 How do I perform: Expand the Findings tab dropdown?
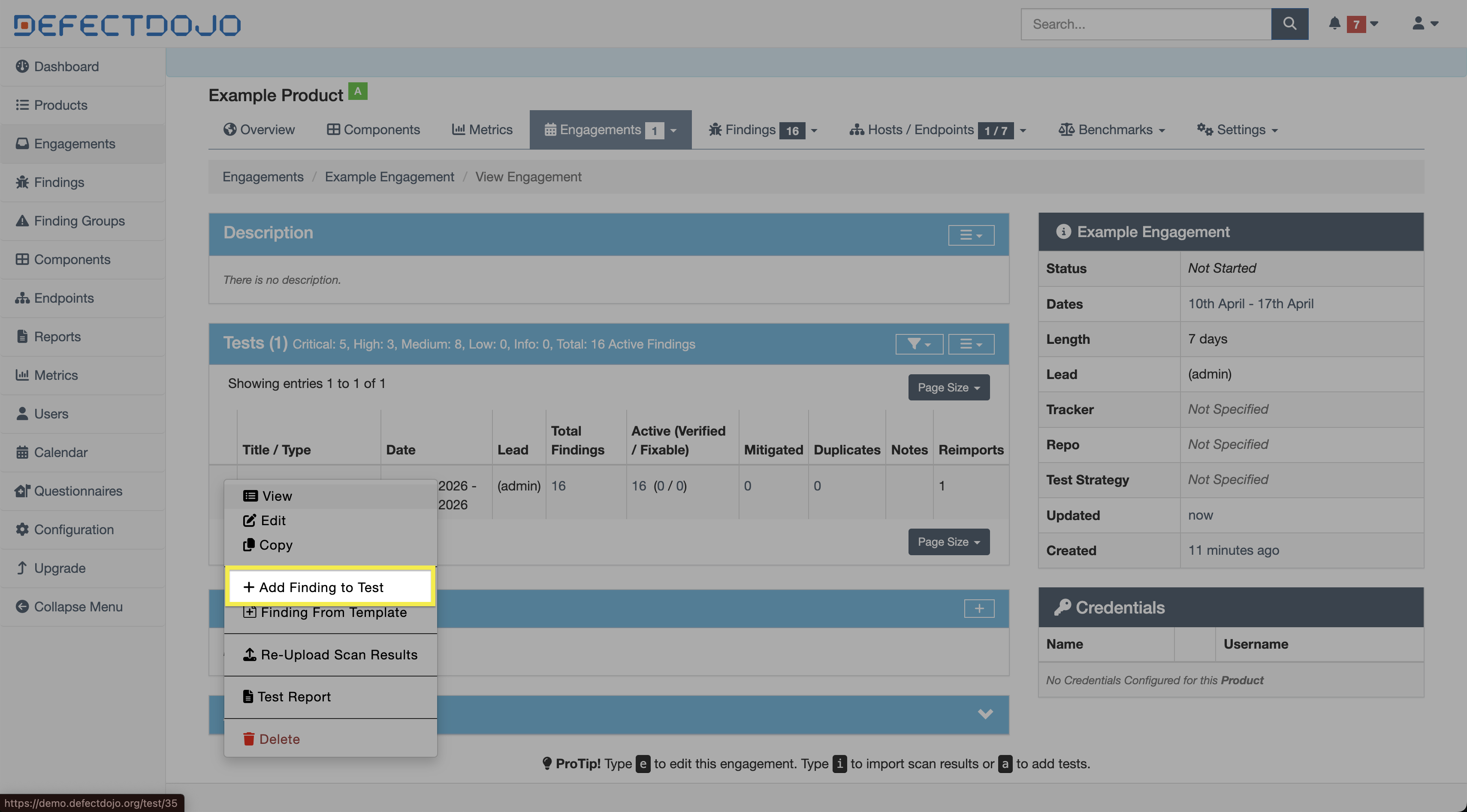pyautogui.click(x=814, y=130)
